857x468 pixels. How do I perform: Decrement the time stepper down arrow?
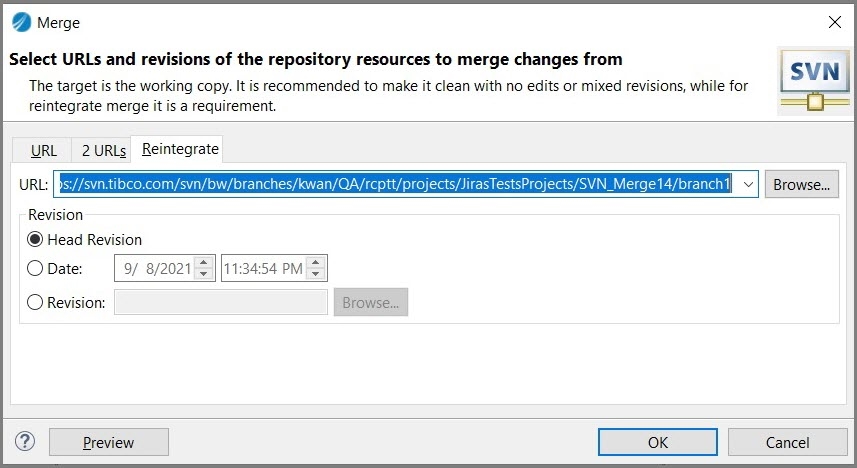(316, 274)
